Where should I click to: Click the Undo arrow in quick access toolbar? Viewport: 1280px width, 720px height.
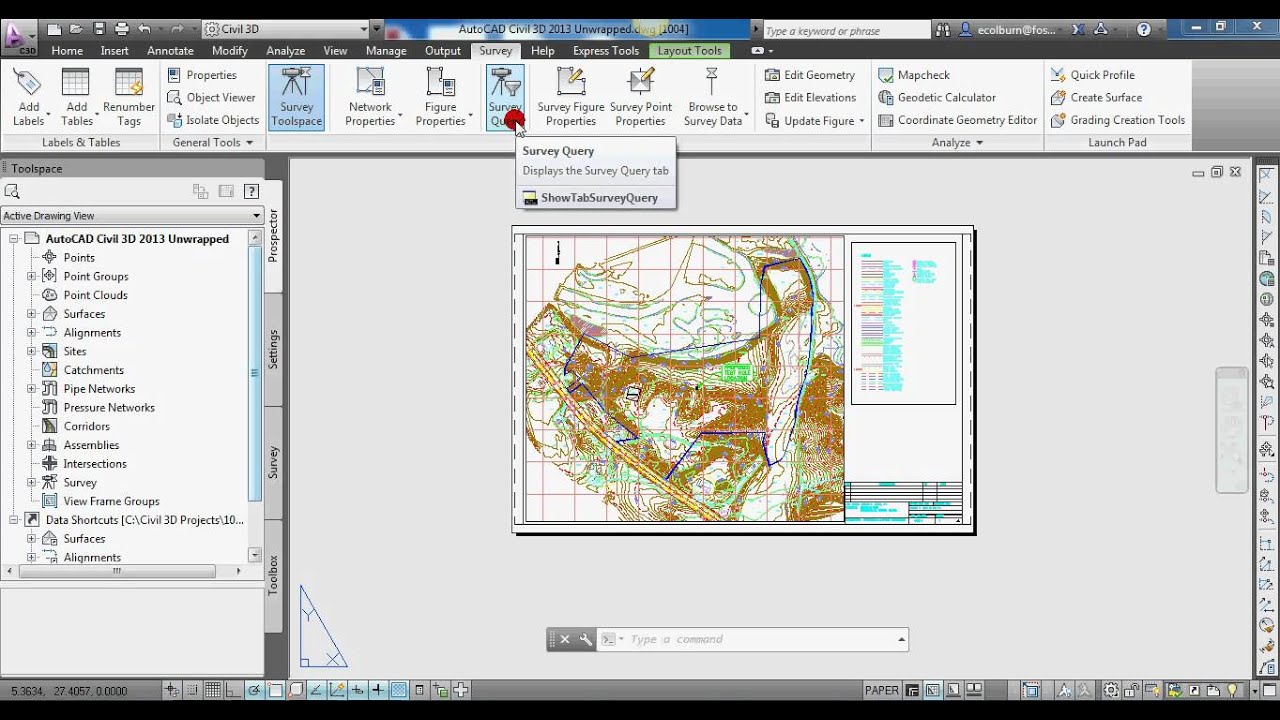coord(145,29)
